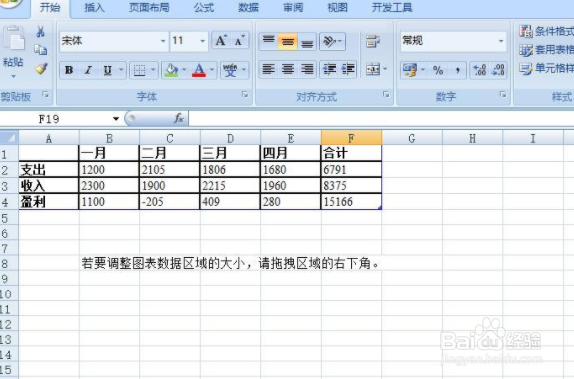
Task: Open fill color dropdown arrow
Action: (184, 70)
